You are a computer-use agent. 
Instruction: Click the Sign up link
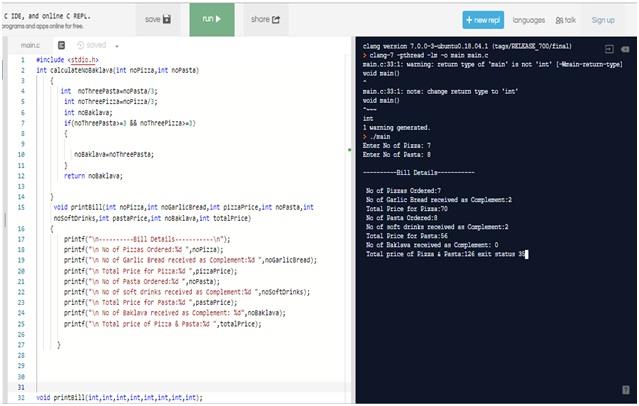point(603,19)
